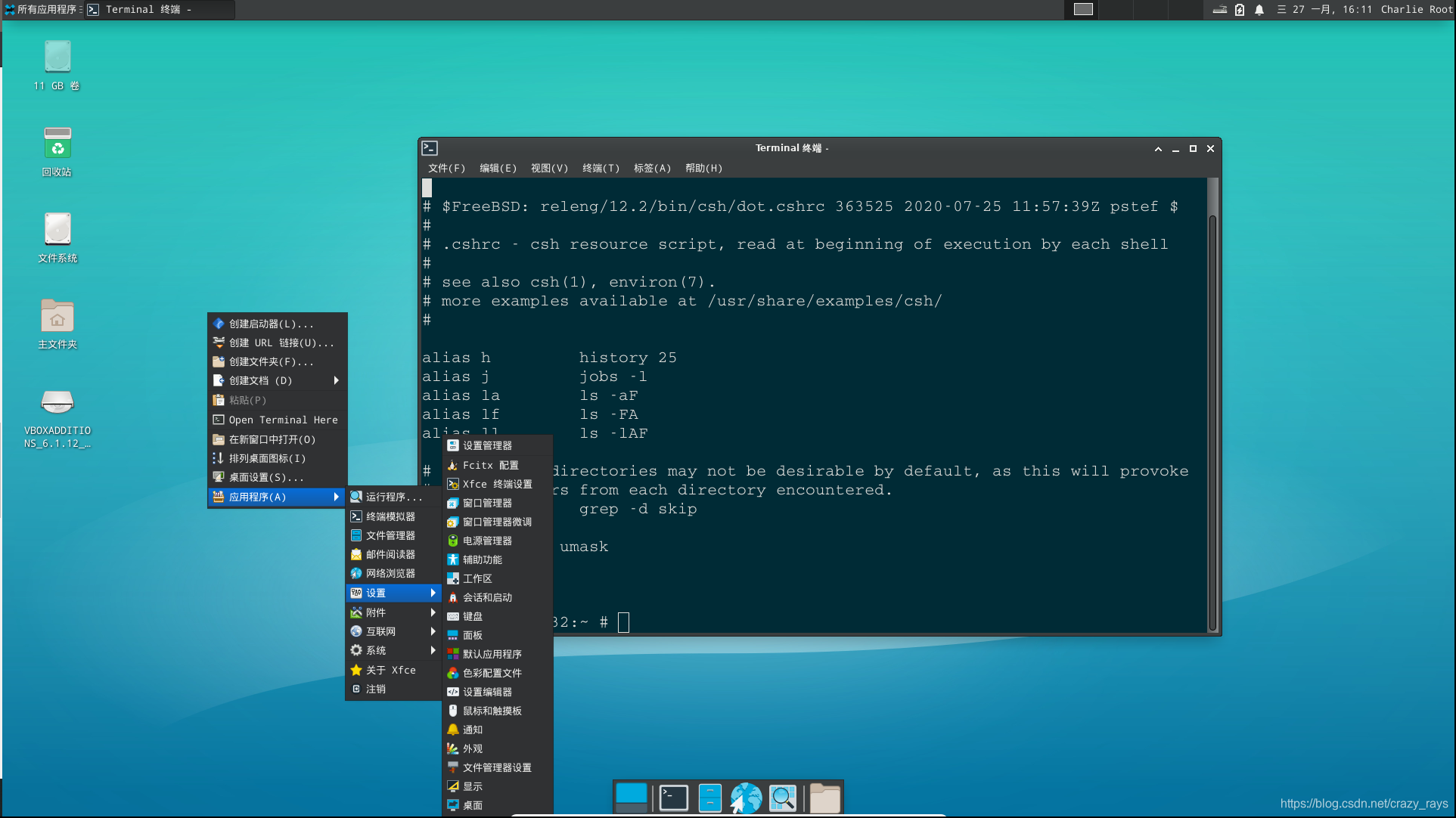Open terminal 编辑(E) menu

click(498, 168)
